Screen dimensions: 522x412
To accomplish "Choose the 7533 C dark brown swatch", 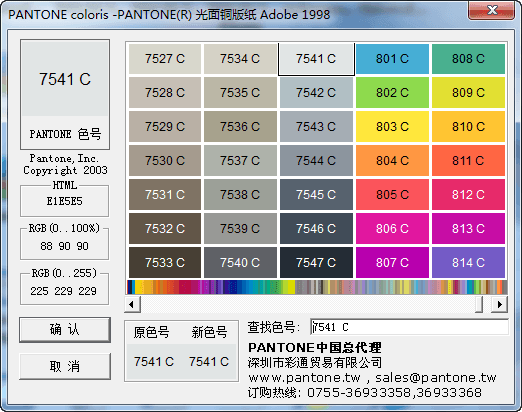I will coord(165,263).
